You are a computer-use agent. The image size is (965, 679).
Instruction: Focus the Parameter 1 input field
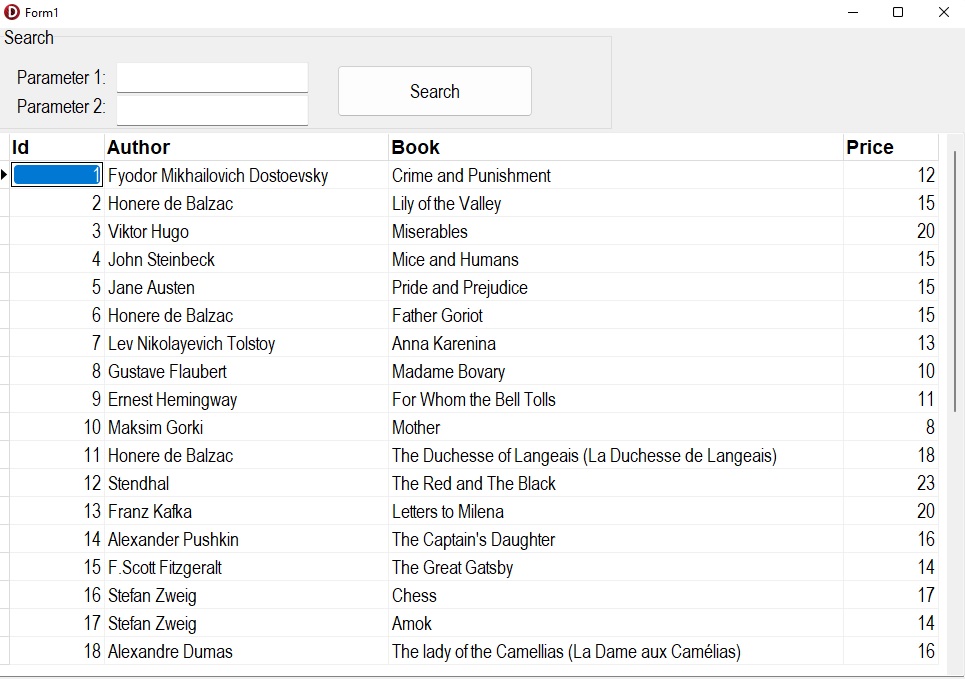[x=212, y=78]
